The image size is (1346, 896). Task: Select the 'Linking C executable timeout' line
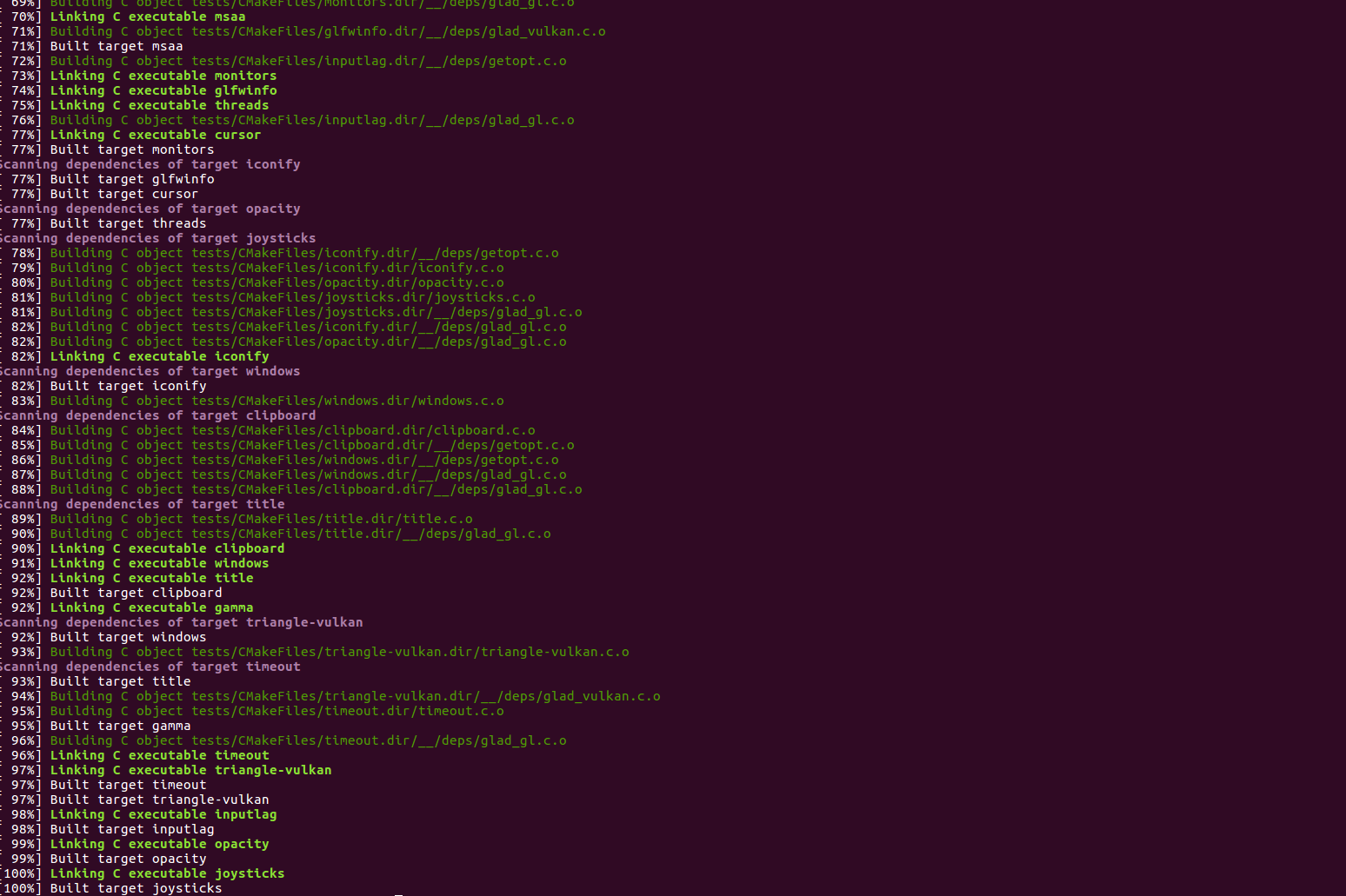[x=160, y=755]
